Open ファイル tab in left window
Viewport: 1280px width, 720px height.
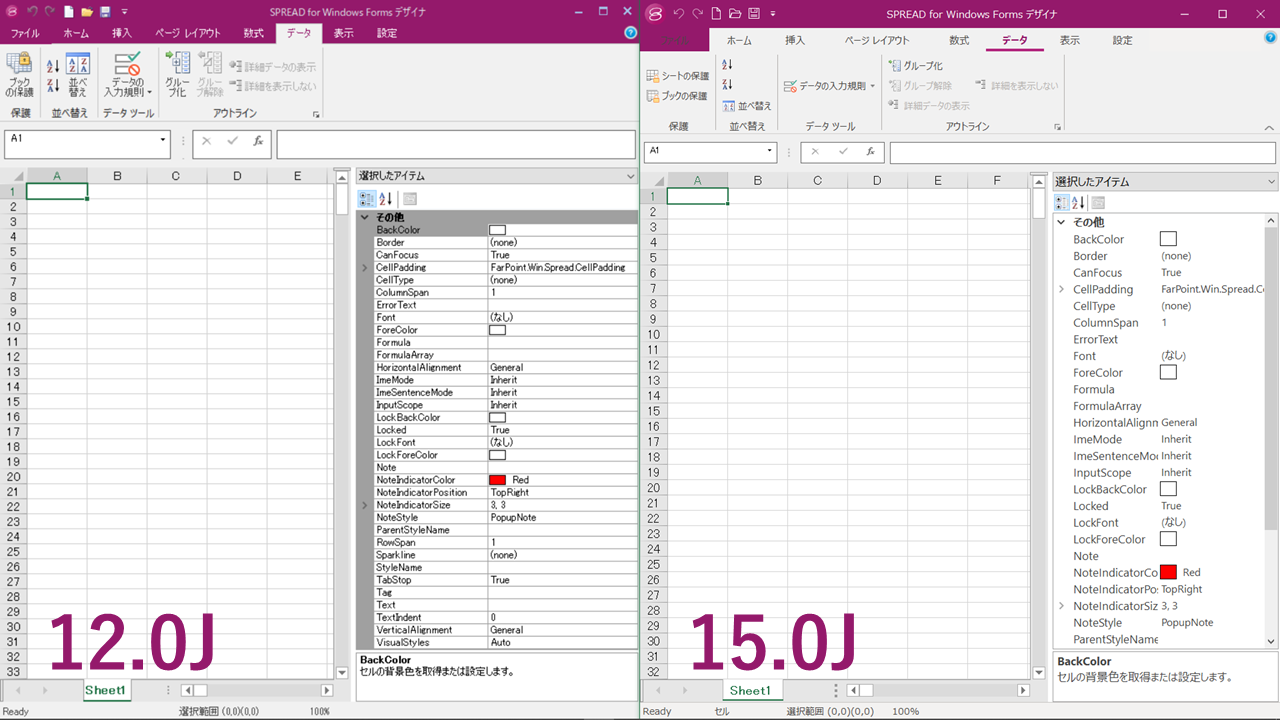coord(25,33)
